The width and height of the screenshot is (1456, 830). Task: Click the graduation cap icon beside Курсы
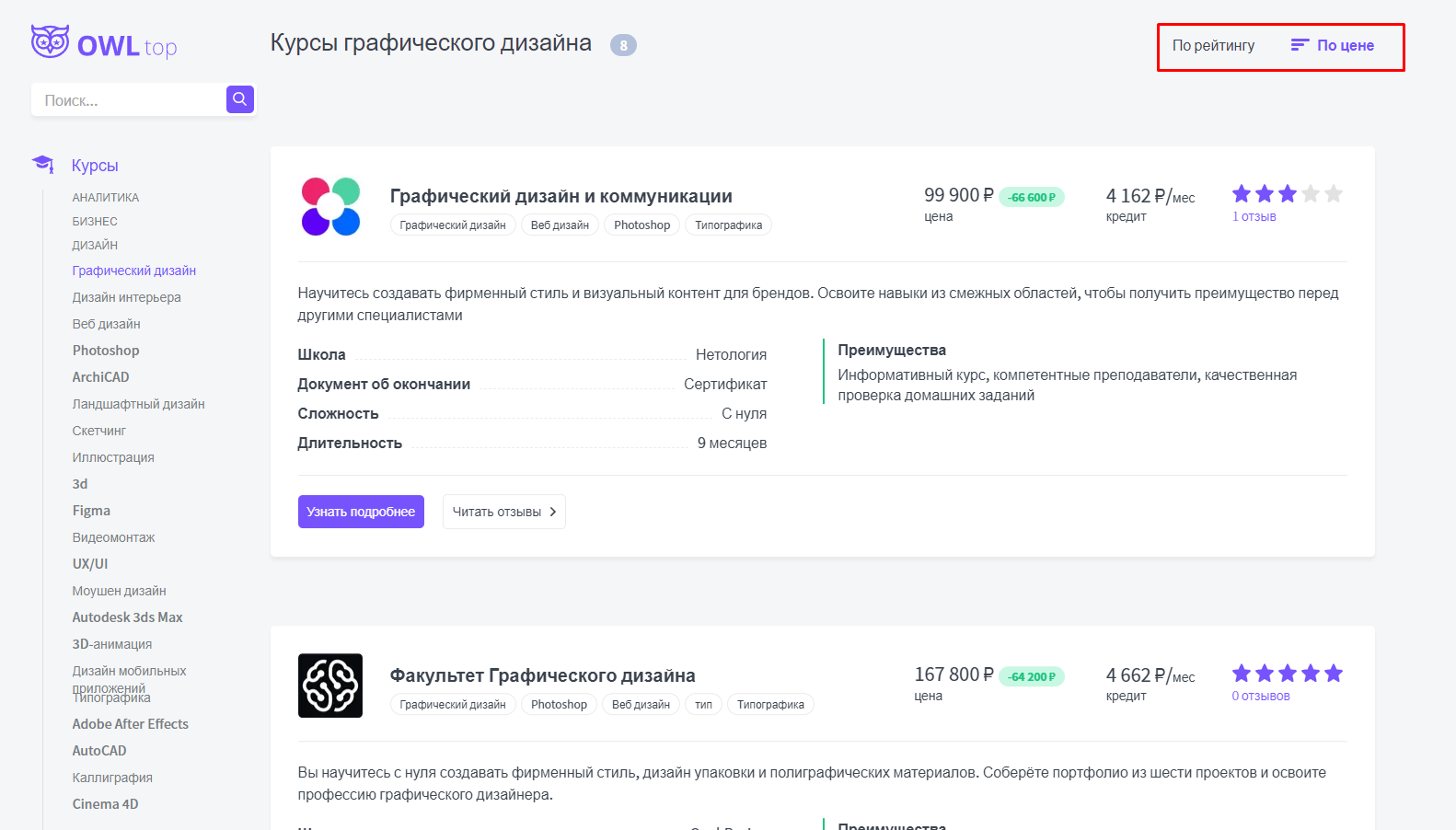click(x=43, y=164)
